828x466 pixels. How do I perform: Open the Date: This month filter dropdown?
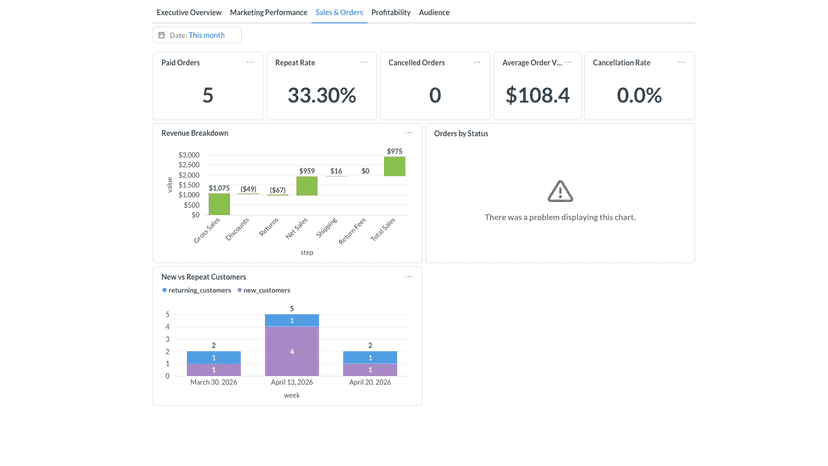point(197,35)
